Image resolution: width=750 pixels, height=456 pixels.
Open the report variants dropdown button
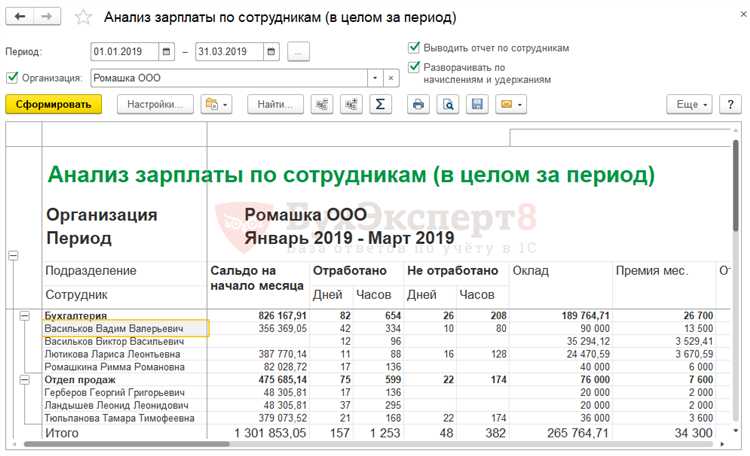tap(216, 104)
